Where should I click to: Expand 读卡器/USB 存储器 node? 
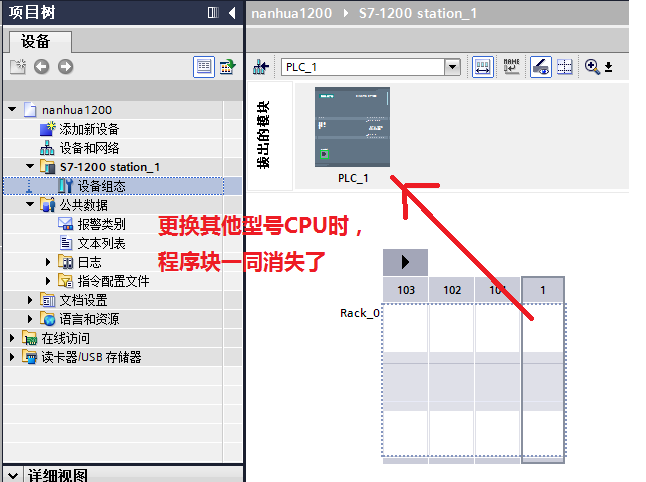pos(12,357)
